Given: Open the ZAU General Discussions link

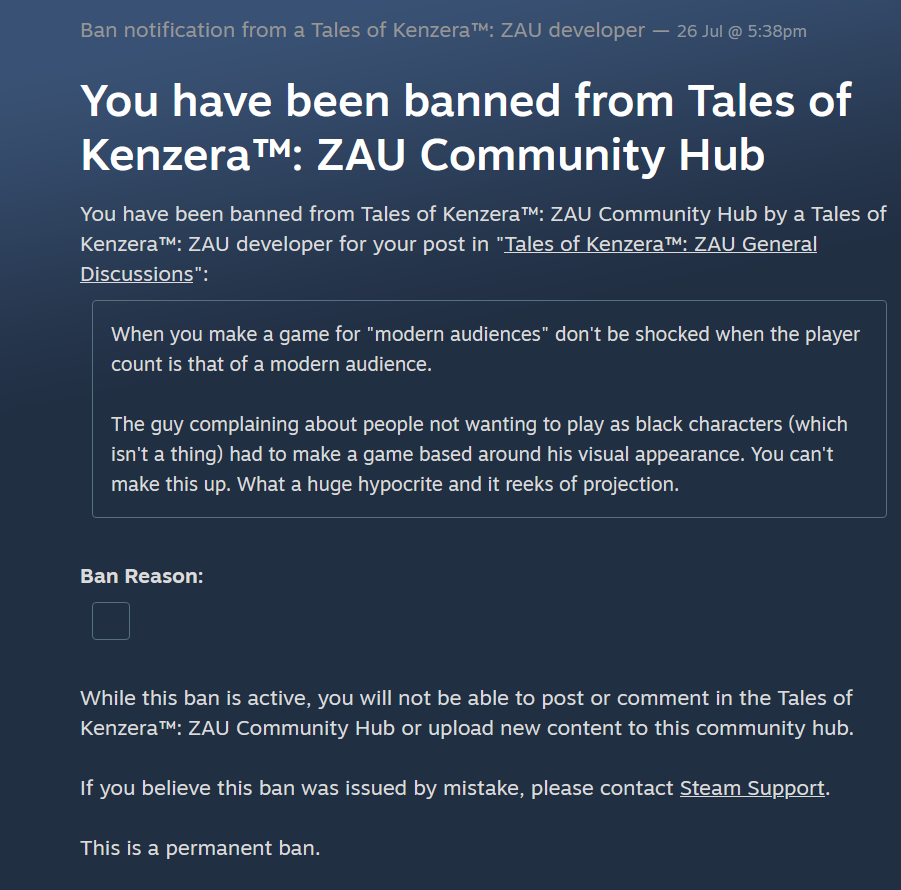Looking at the screenshot, I should [x=660, y=244].
